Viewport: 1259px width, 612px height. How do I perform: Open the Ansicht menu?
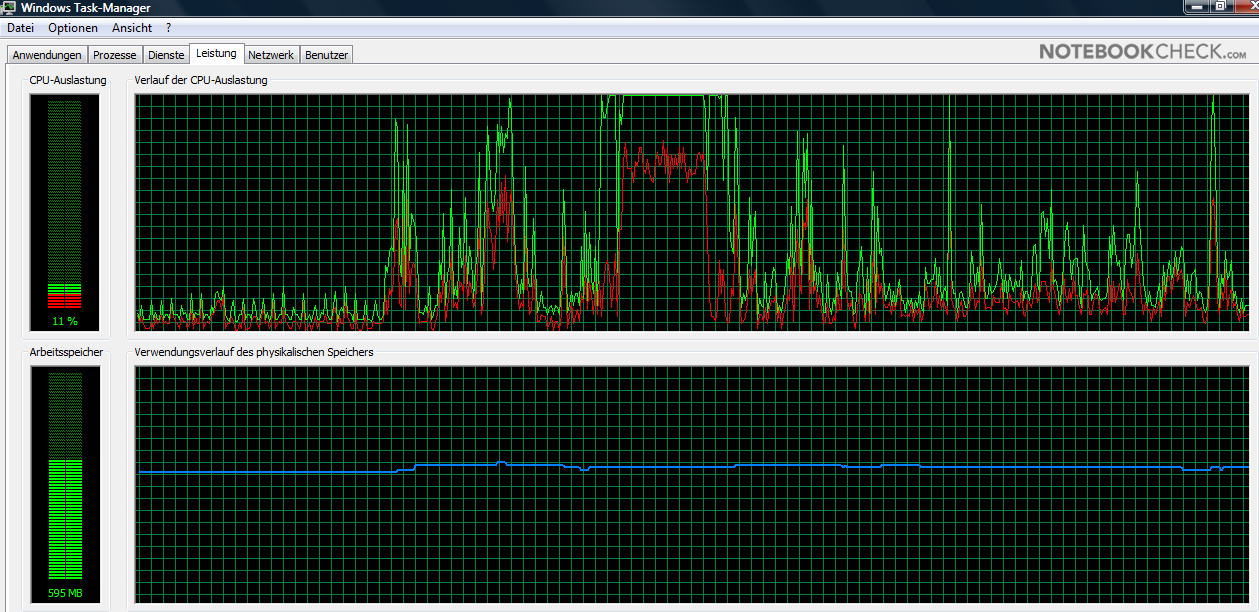[x=132, y=28]
